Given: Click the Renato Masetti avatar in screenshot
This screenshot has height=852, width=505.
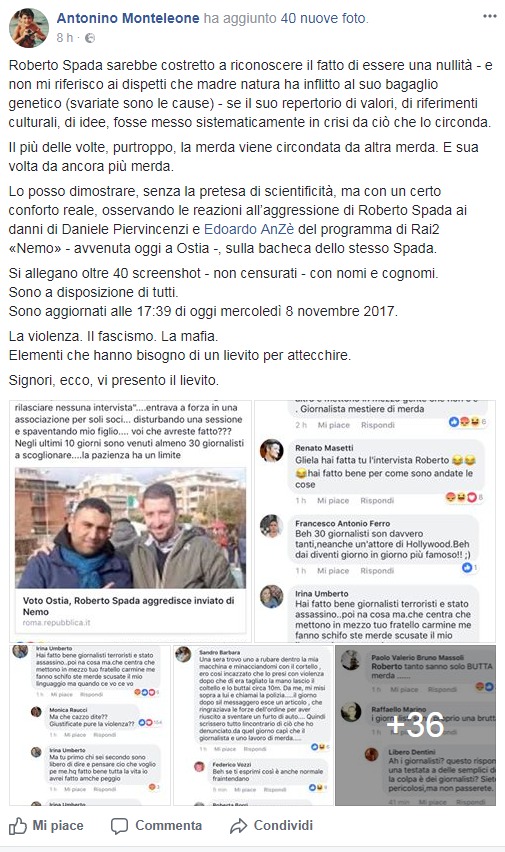Looking at the screenshot, I should pos(271,450).
